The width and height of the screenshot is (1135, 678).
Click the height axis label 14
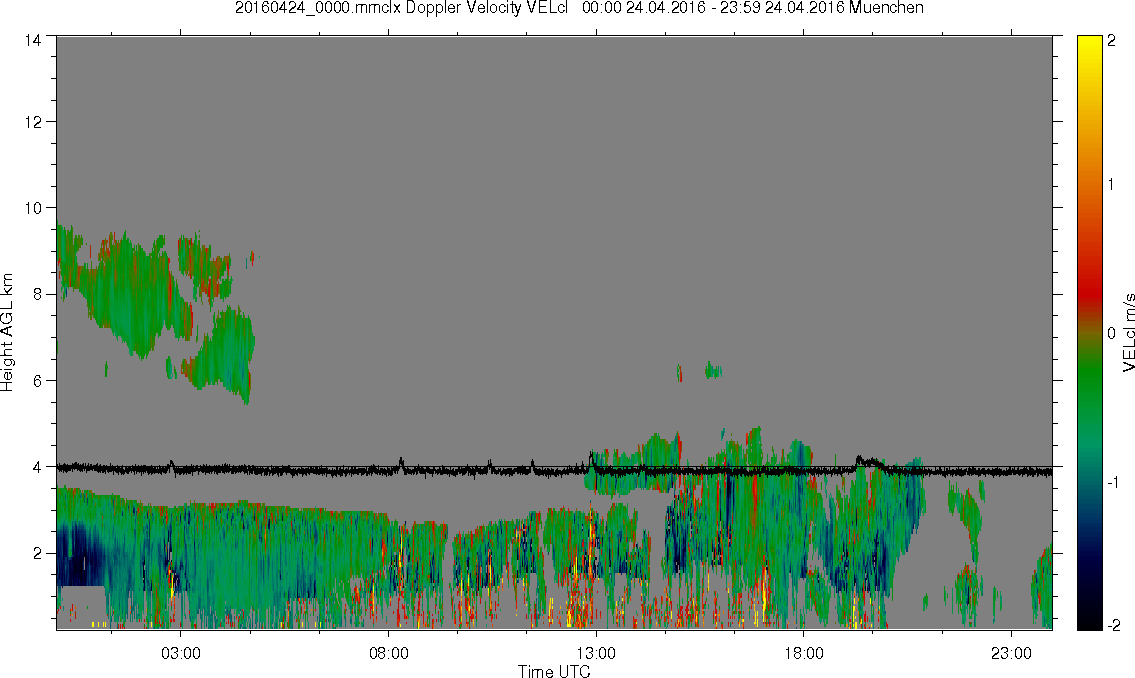33,41
